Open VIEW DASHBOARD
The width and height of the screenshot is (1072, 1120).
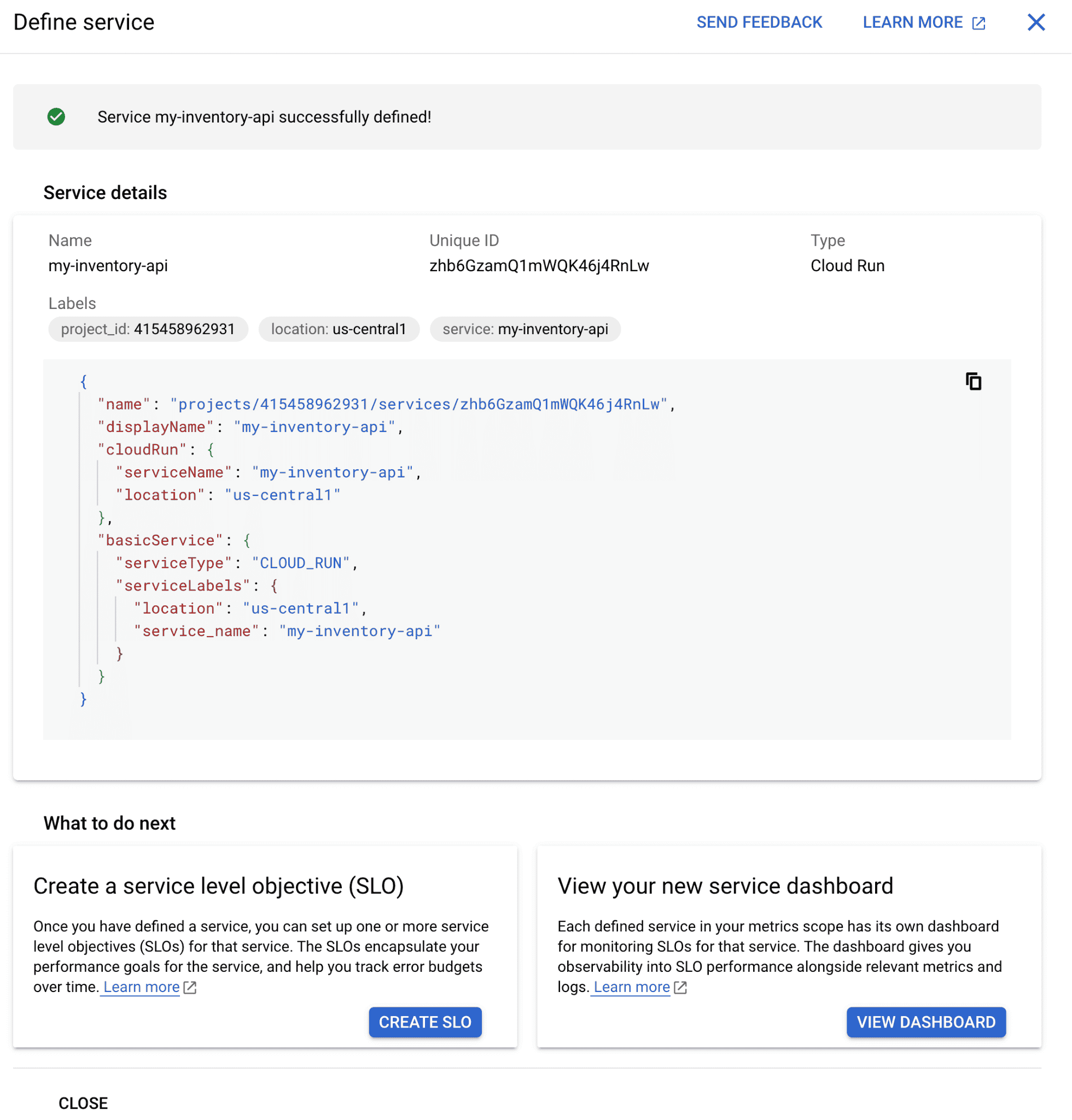click(x=926, y=1022)
